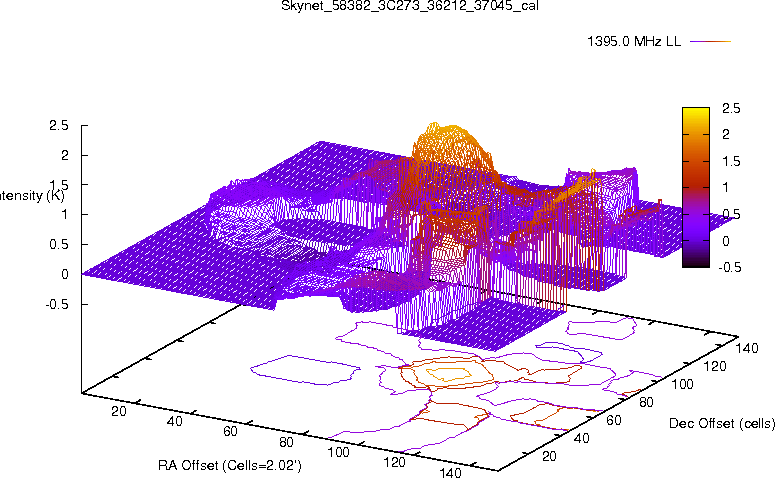Click the 2.5 tick label on intensity axis
775x478 pixels.
coord(58,126)
